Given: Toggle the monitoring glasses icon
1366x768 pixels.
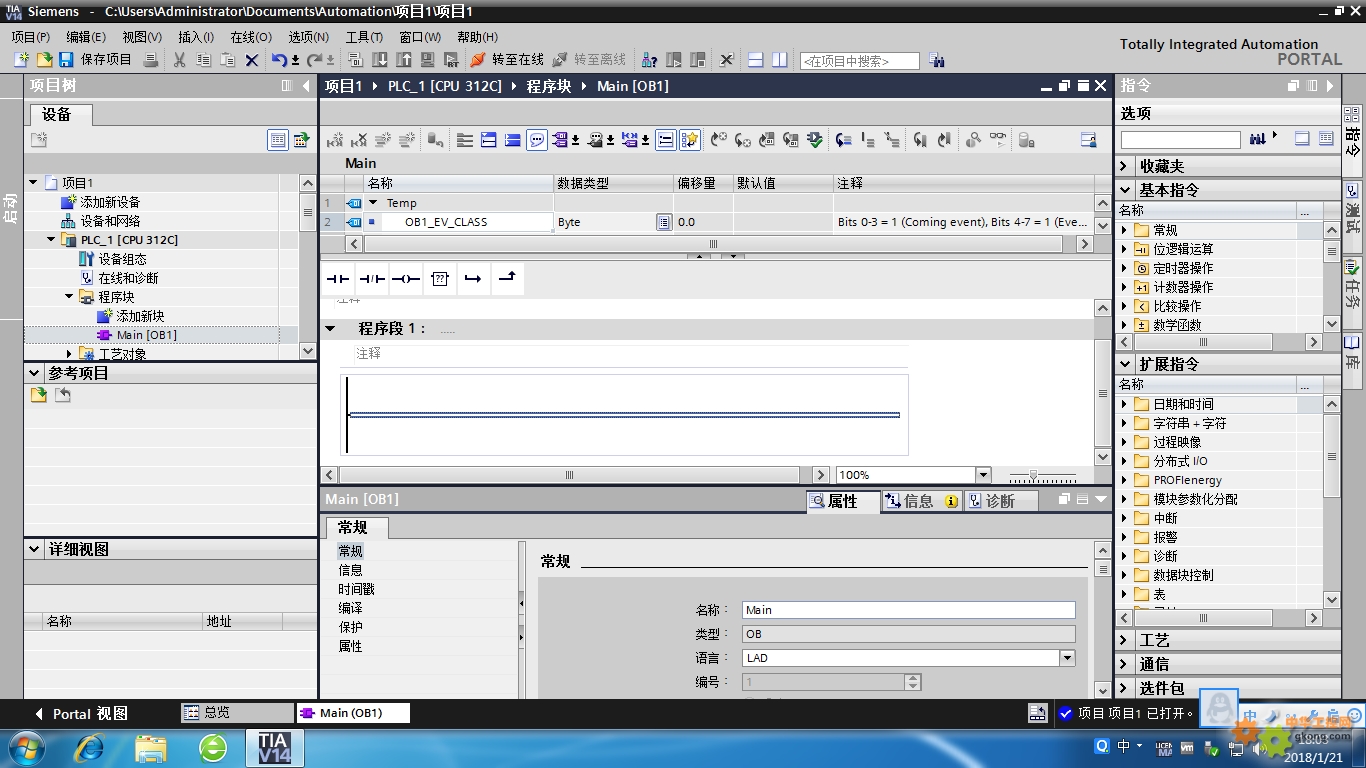Looking at the screenshot, I should coord(998,140).
